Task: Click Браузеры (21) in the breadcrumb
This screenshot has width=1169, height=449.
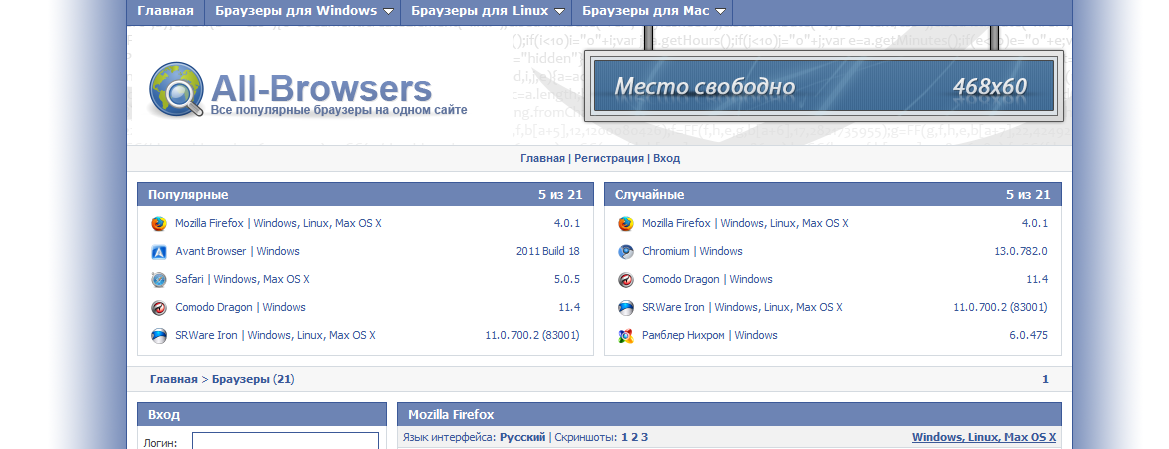Action: 253,379
